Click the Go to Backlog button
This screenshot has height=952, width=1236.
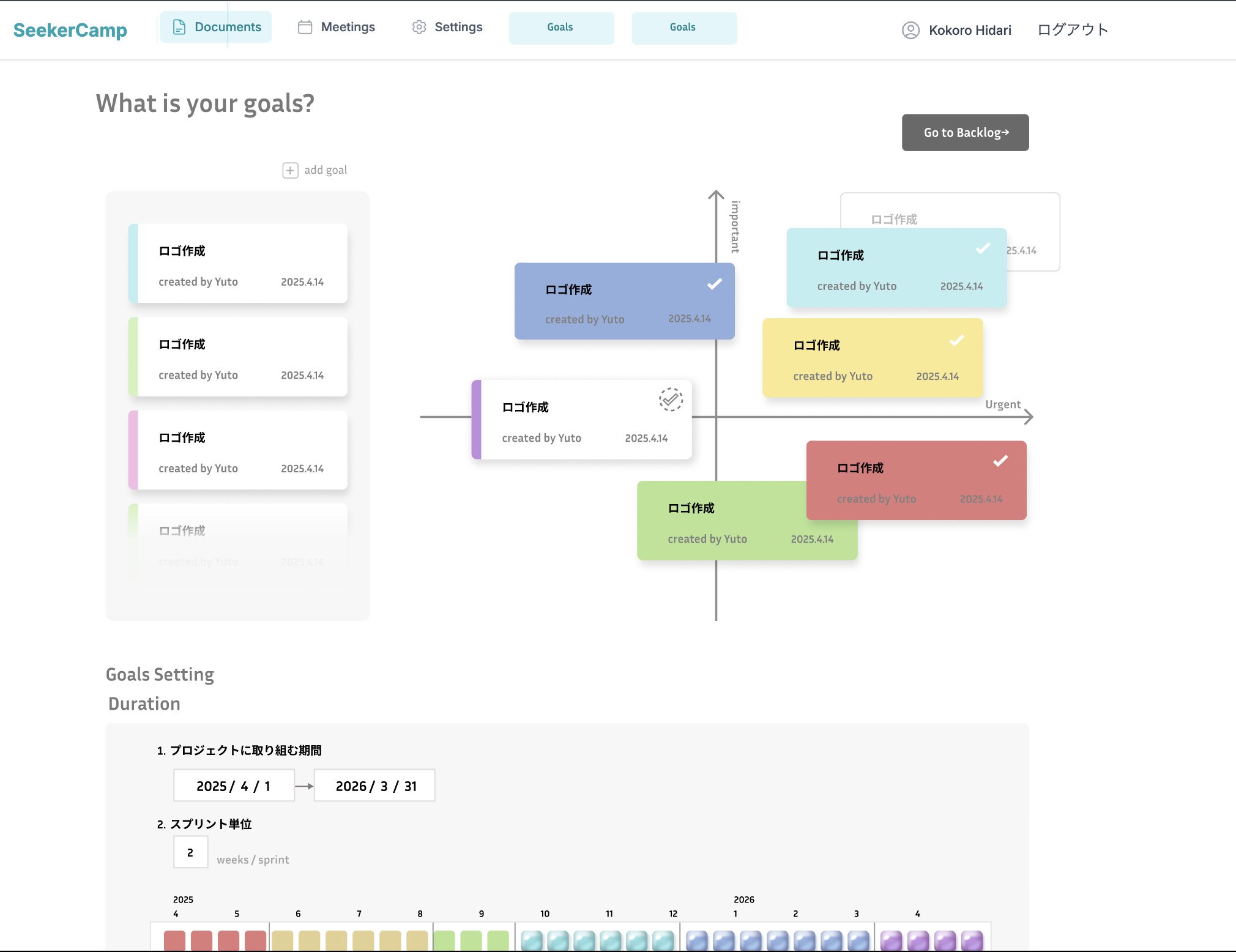click(965, 132)
